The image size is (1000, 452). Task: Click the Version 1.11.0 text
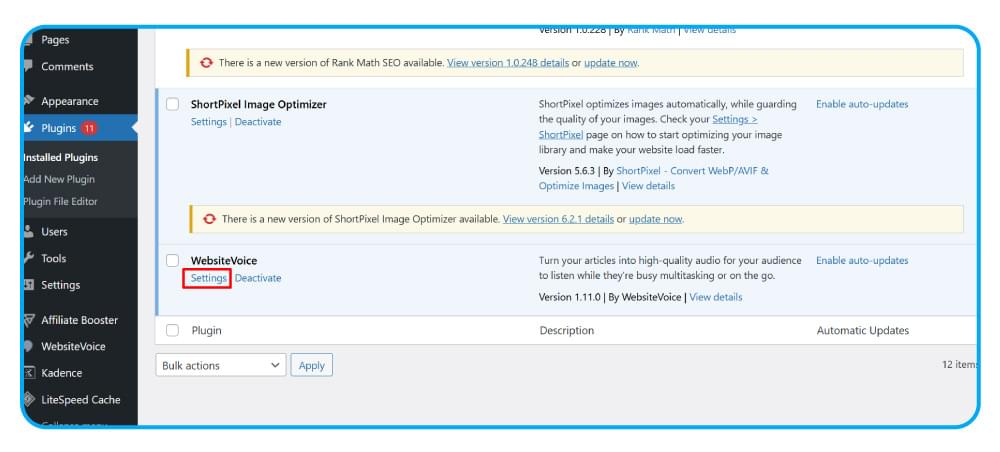click(570, 297)
